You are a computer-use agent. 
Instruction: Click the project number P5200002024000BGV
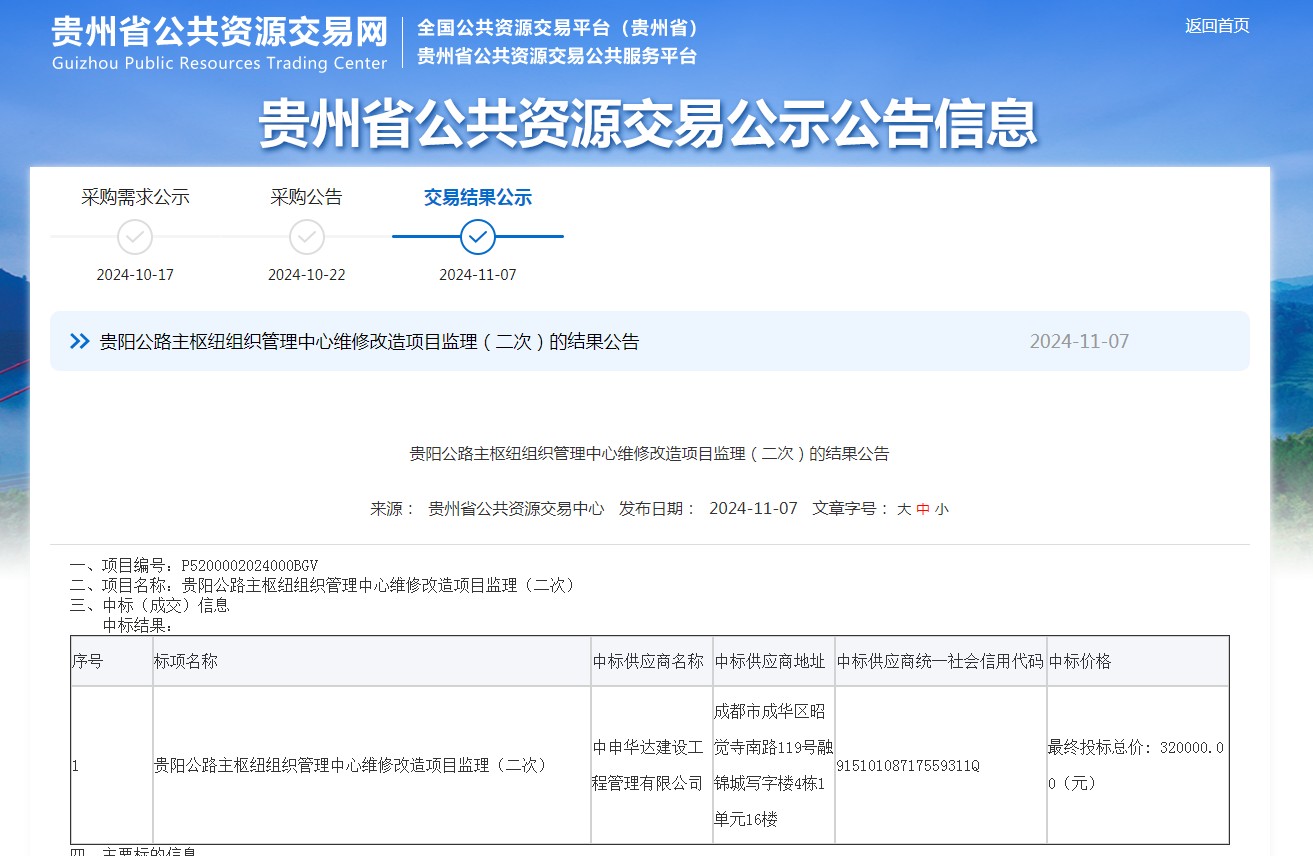[249, 566]
